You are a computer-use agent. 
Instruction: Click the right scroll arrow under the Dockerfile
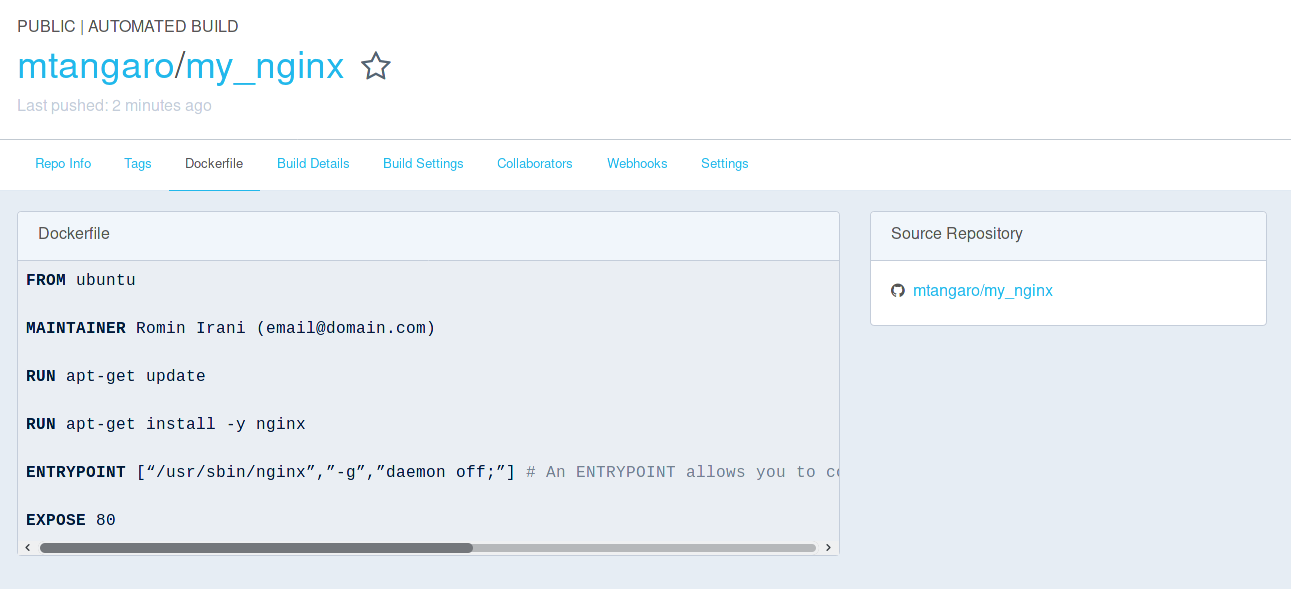[x=828, y=548]
